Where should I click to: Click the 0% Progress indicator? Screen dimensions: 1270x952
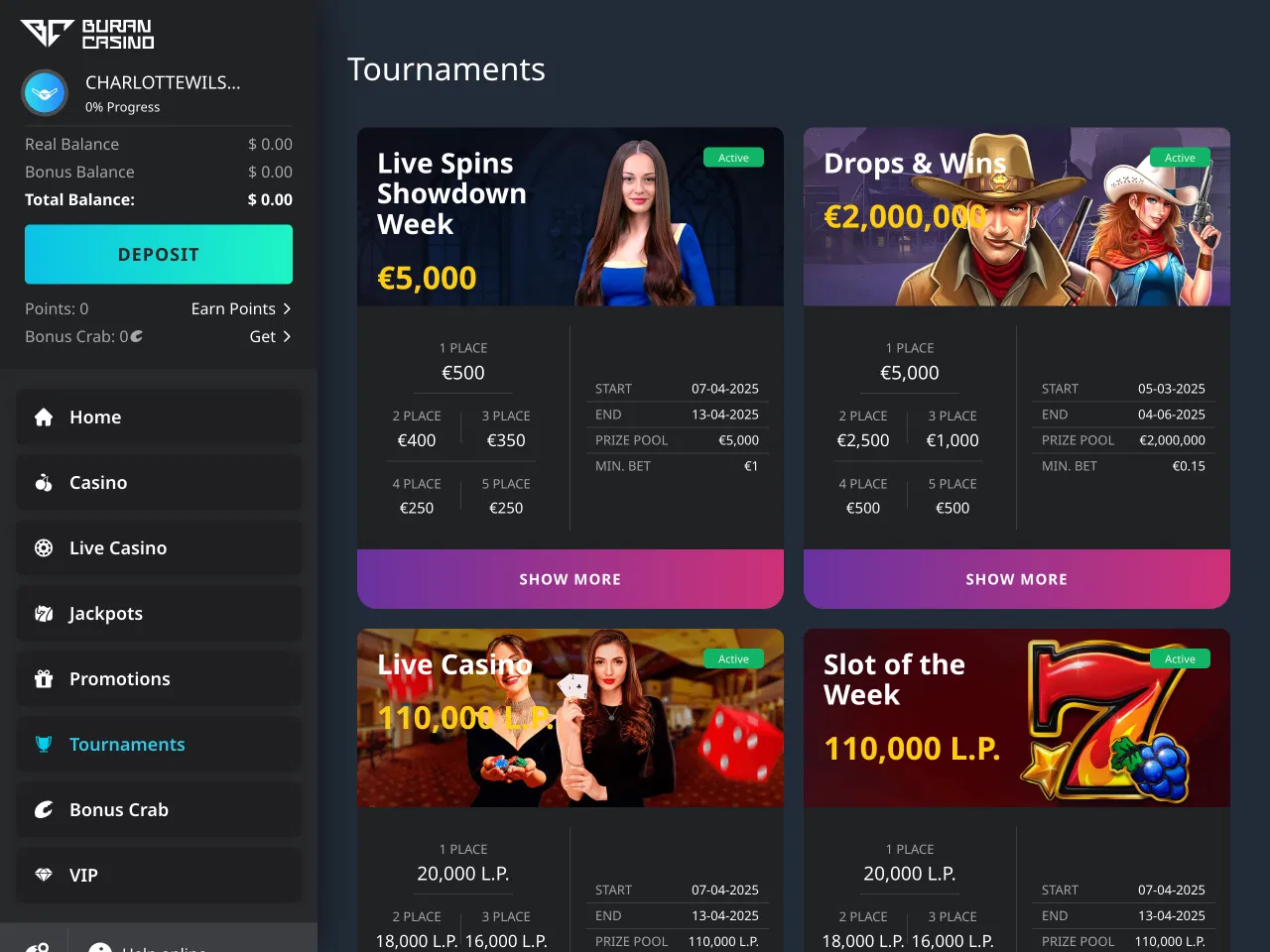pos(122,107)
